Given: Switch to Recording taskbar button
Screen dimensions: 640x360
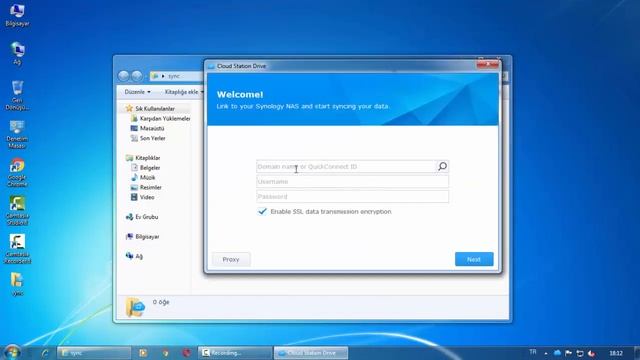Looking at the screenshot, I should point(235,353).
